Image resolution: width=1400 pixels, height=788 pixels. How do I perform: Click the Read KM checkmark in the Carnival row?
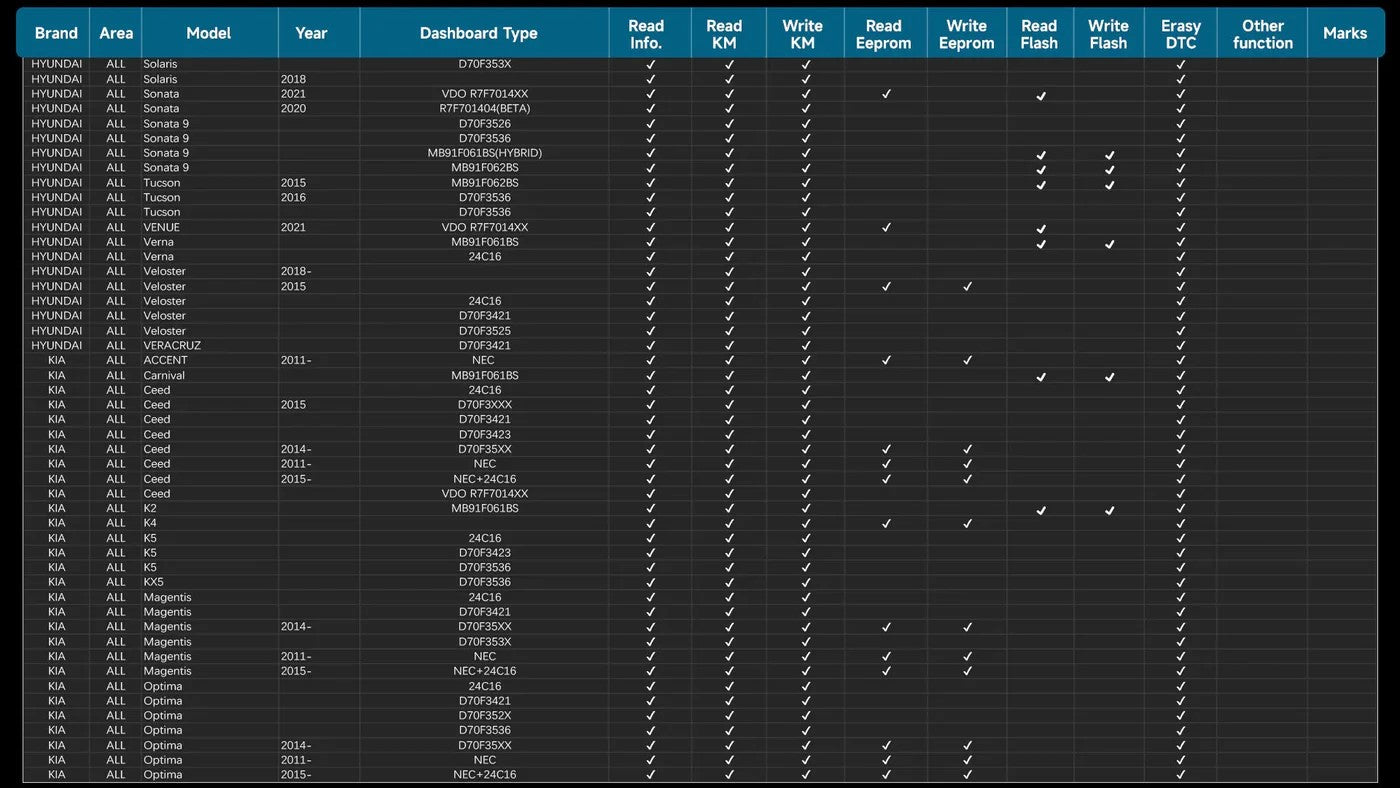click(729, 376)
